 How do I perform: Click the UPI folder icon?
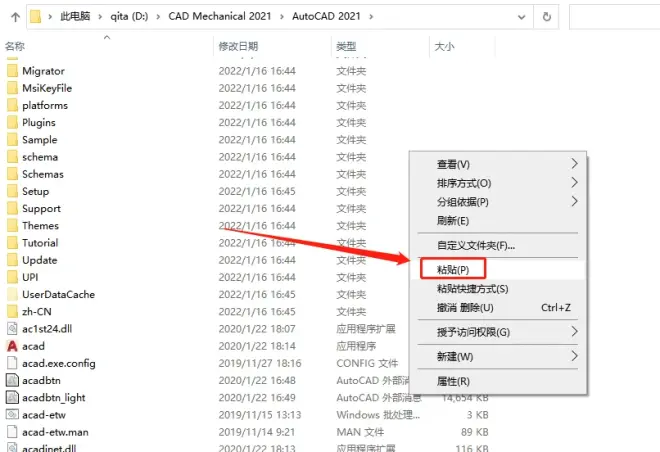point(13,277)
